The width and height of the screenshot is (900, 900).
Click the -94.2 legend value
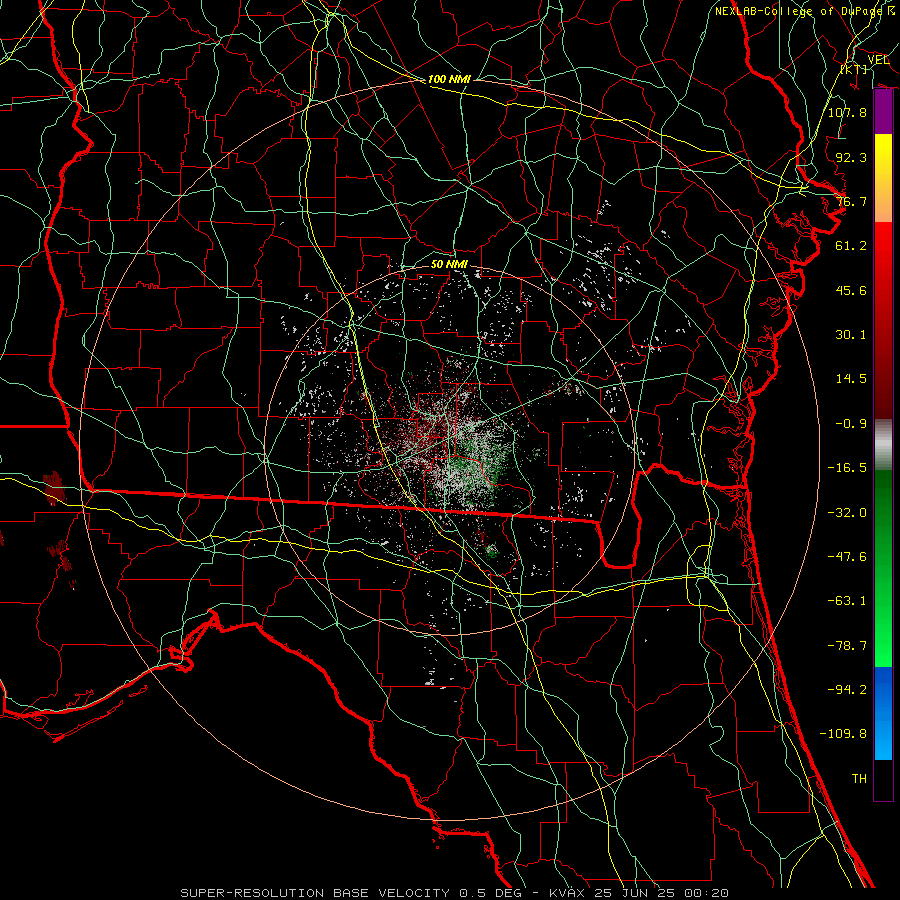point(847,690)
